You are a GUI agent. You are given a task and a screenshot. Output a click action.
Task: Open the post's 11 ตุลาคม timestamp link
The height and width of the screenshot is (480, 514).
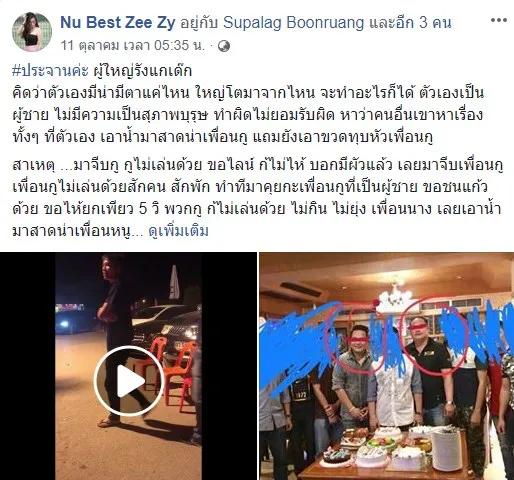[x=132, y=45]
